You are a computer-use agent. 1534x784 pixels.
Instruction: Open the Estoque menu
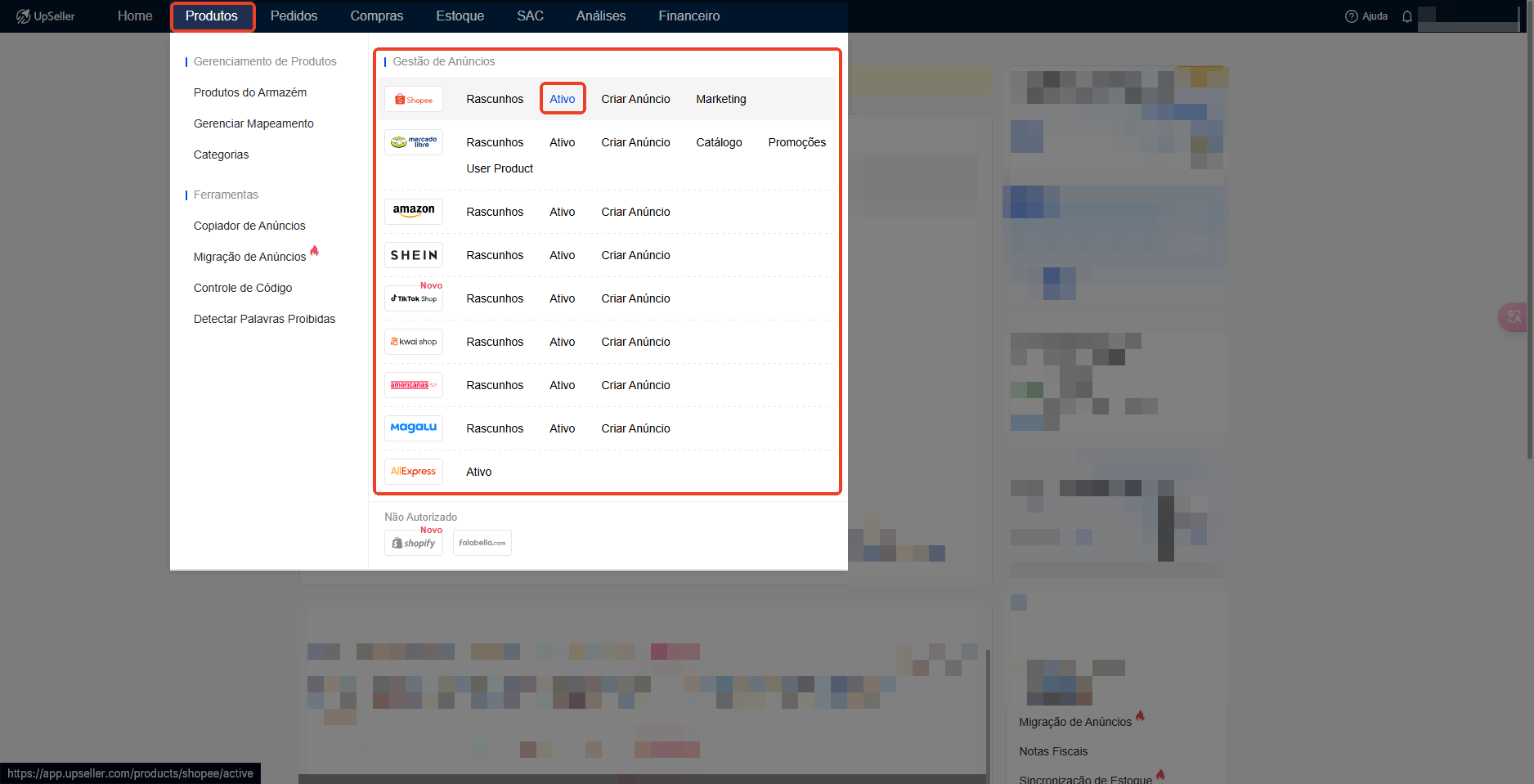tap(460, 16)
